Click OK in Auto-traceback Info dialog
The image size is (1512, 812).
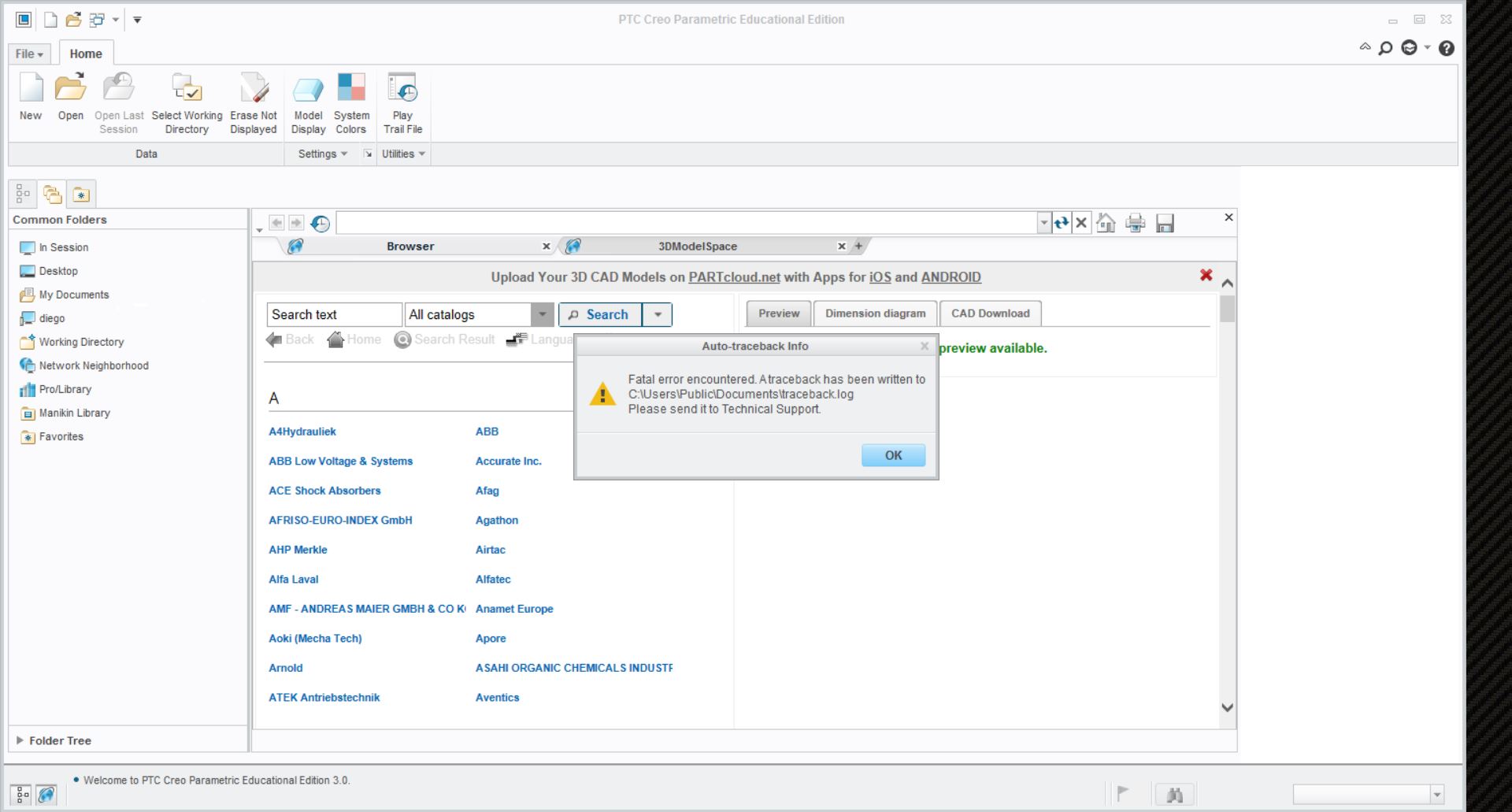893,455
